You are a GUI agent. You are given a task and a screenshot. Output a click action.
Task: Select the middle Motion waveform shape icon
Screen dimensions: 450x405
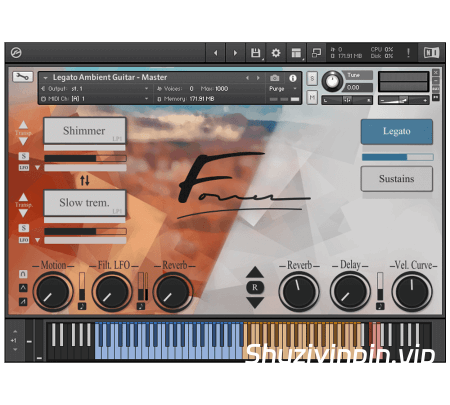(x=23, y=288)
